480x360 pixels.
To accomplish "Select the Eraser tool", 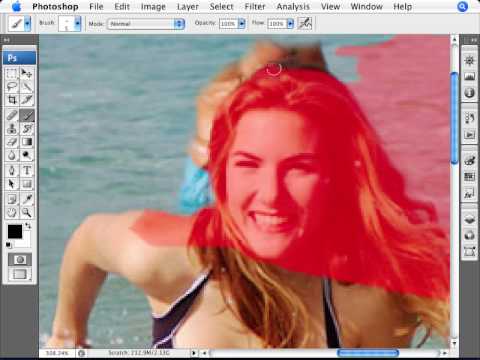I will pos(12,142).
